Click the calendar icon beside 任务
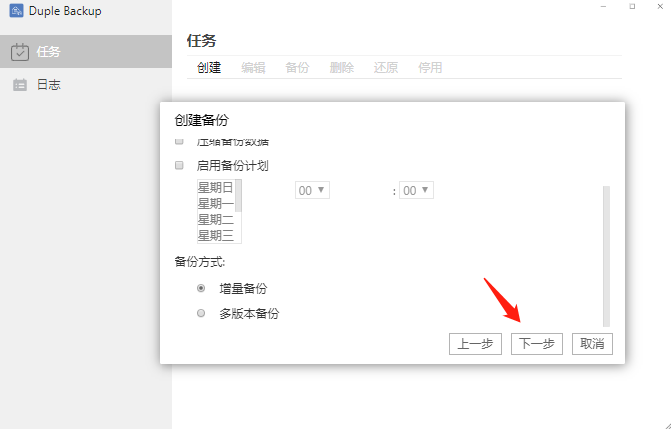671x429 pixels. pyautogui.click(x=19, y=52)
